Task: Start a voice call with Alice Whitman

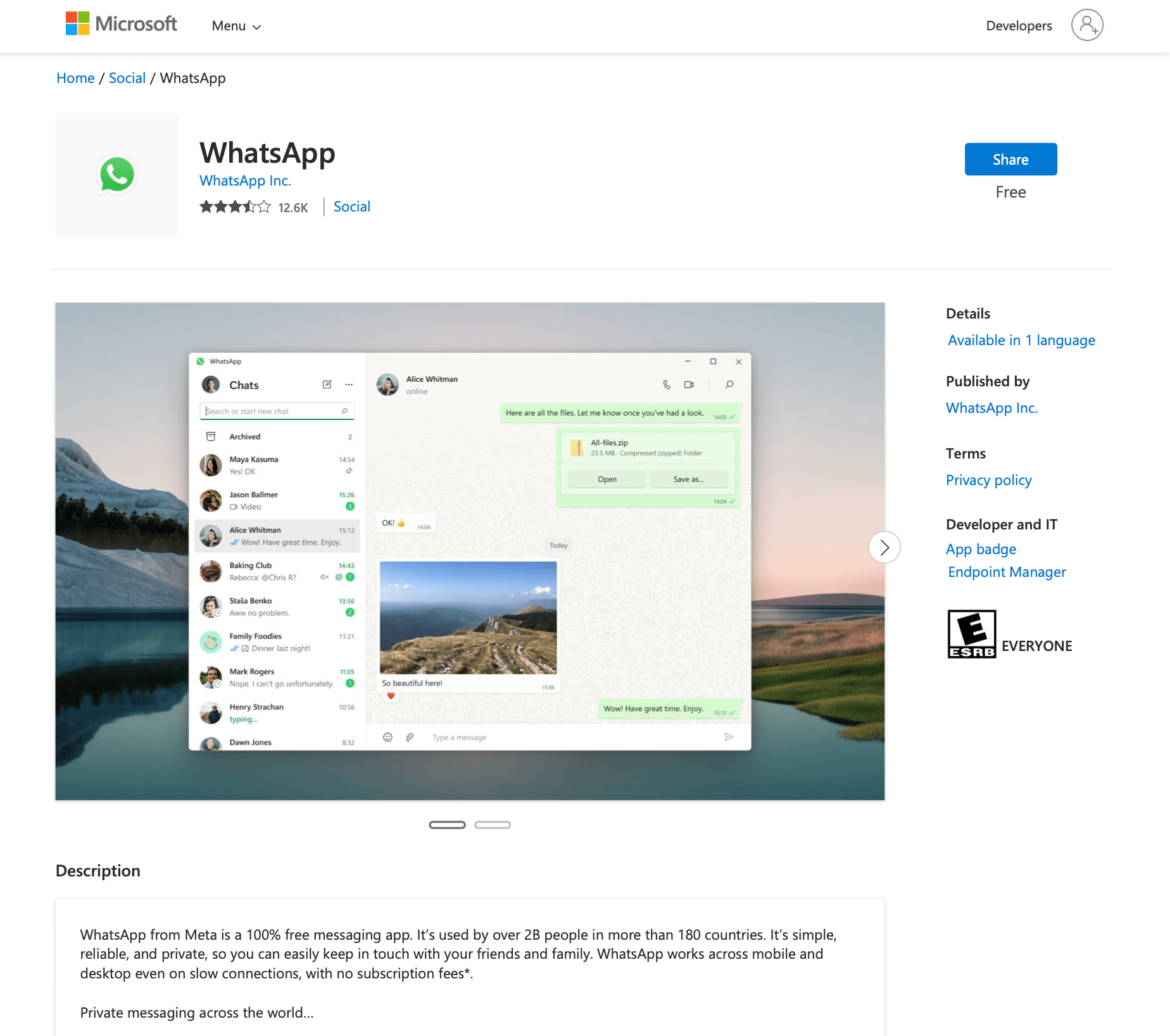Action: (666, 384)
